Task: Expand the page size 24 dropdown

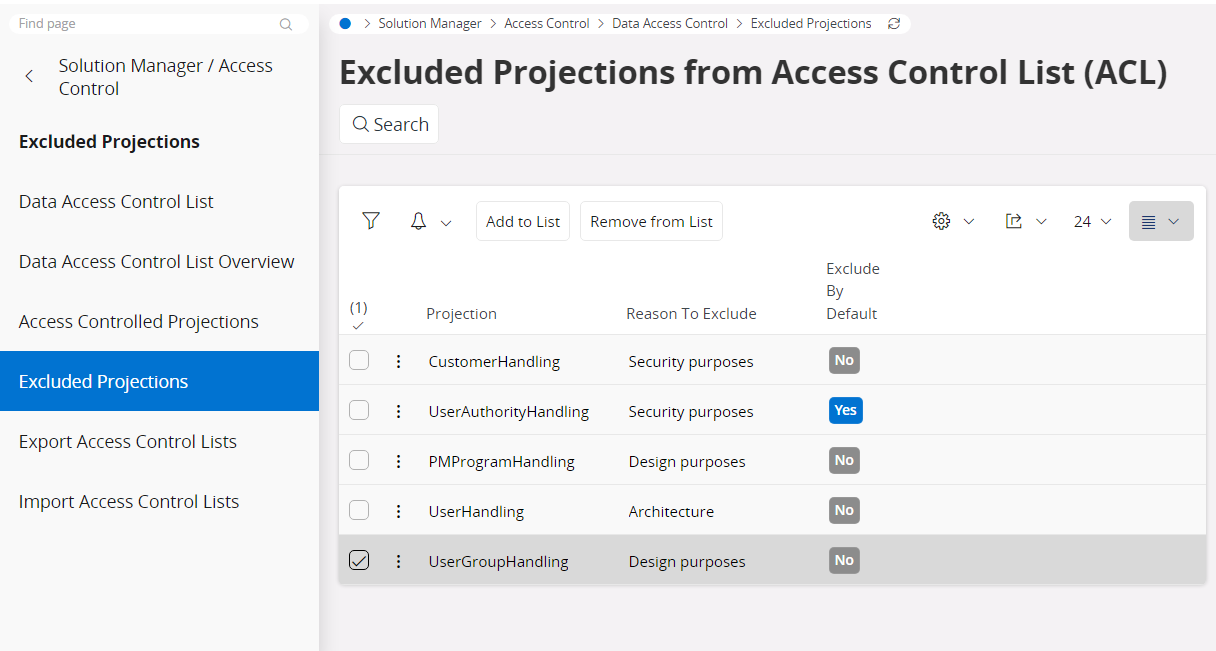Action: click(x=1092, y=222)
